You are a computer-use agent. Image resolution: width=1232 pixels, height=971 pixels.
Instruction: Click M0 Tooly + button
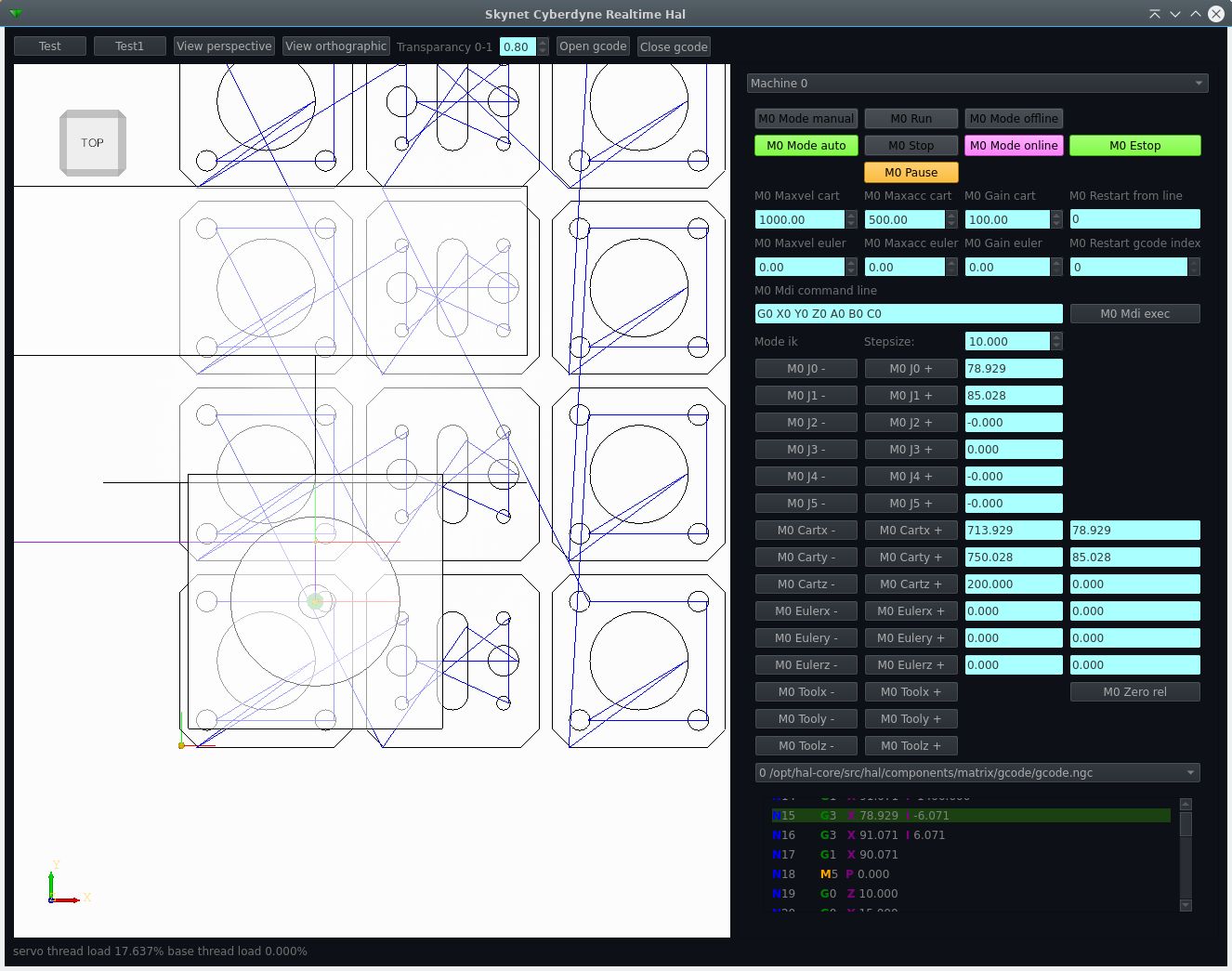[911, 718]
